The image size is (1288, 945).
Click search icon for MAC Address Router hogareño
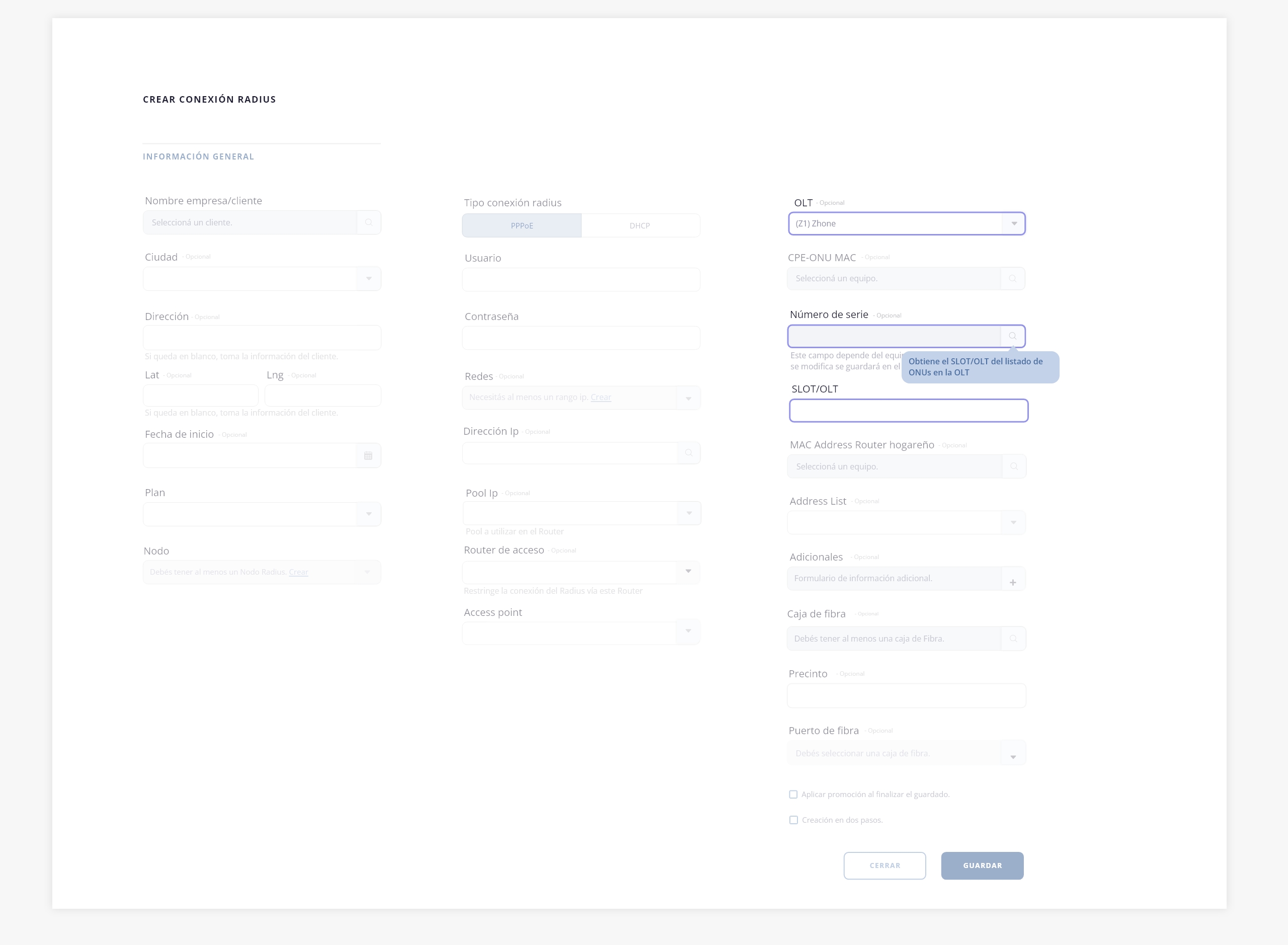[1013, 467]
